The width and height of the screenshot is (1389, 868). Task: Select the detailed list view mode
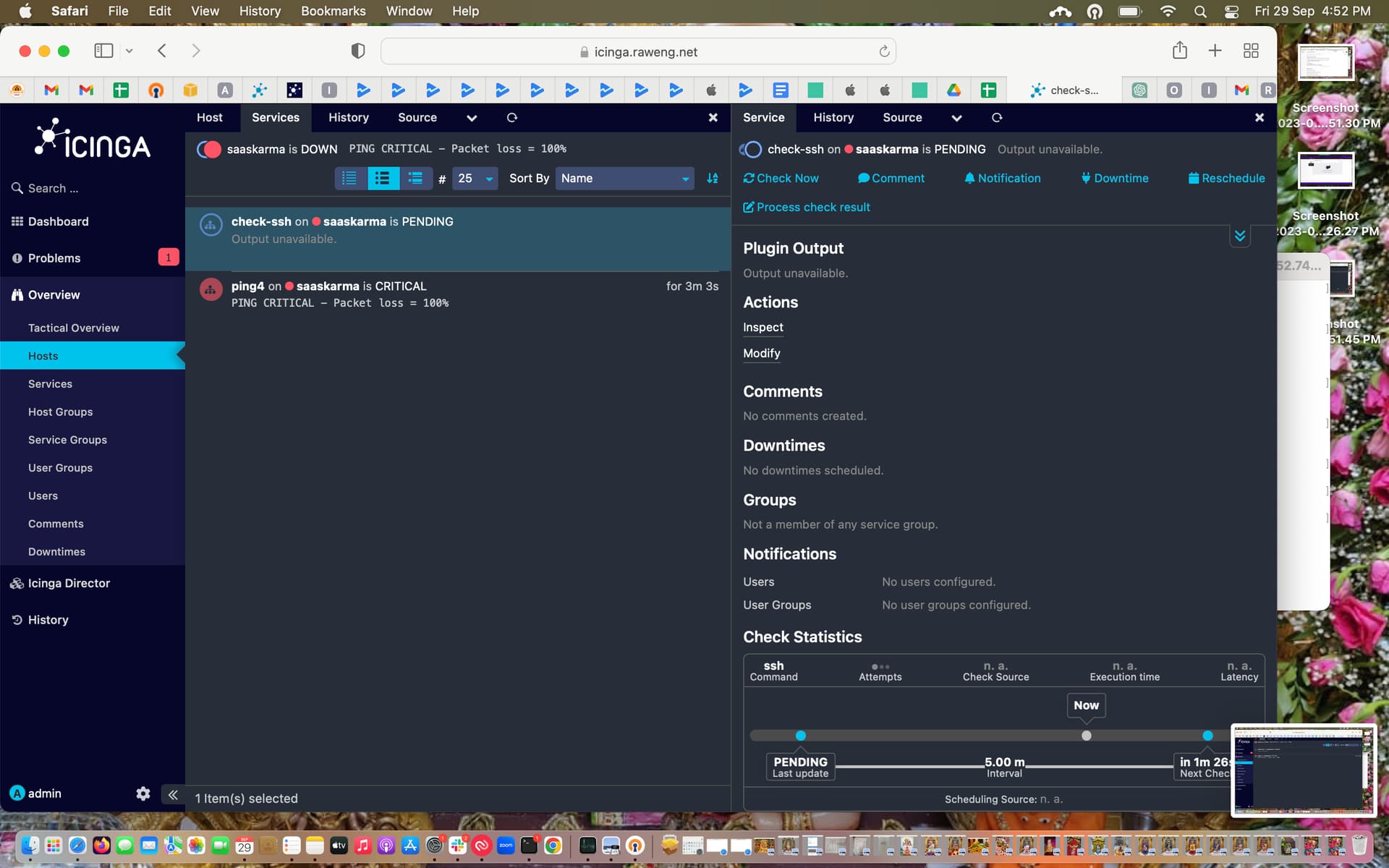coord(416,178)
